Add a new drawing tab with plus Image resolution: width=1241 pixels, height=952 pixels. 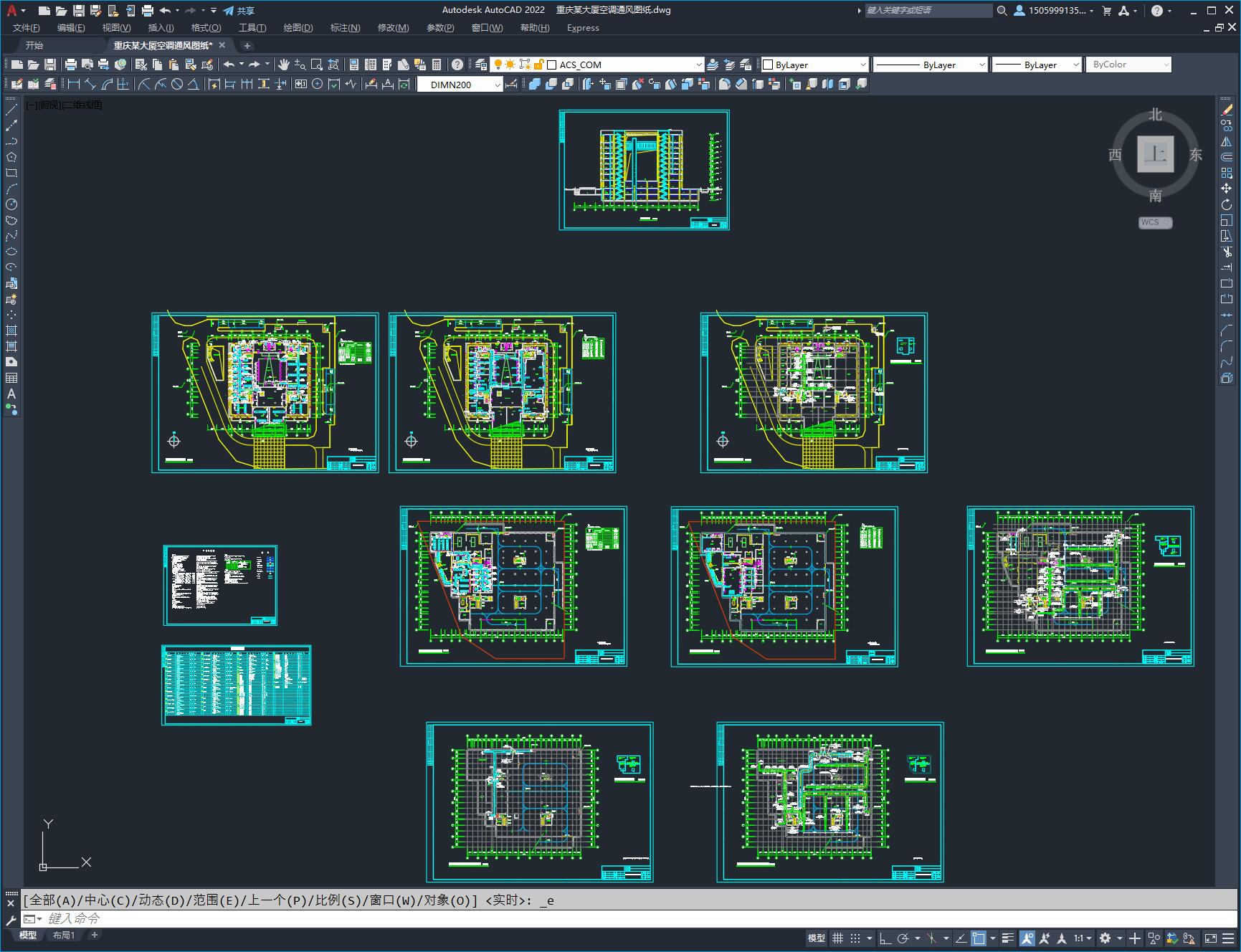247,45
